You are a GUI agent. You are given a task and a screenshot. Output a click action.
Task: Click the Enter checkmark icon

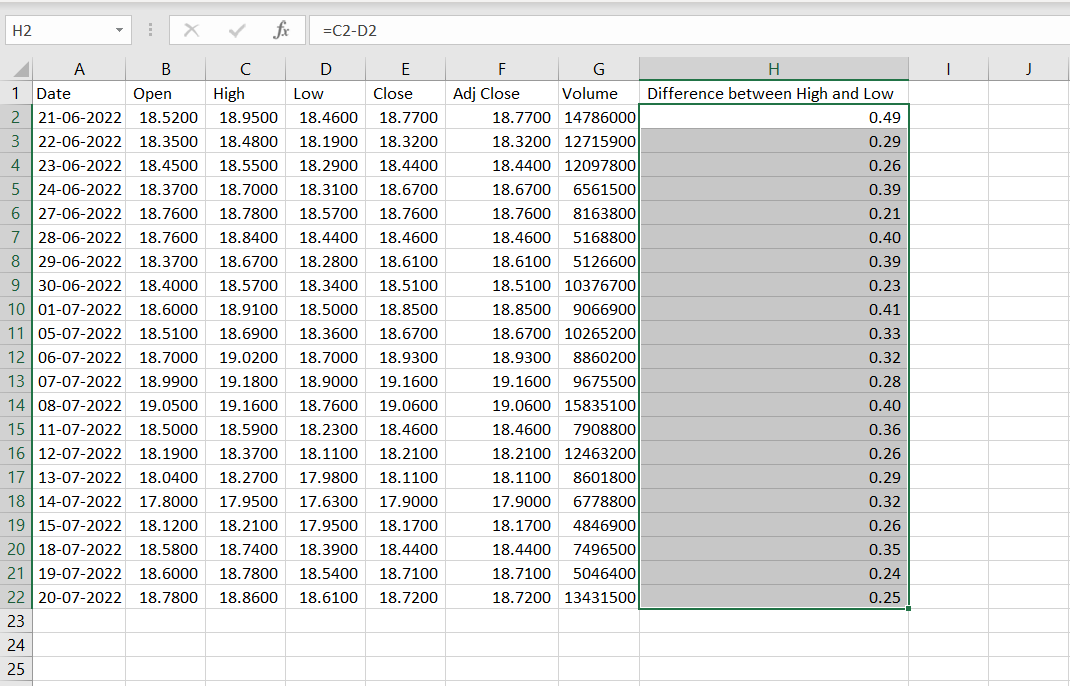[x=227, y=29]
